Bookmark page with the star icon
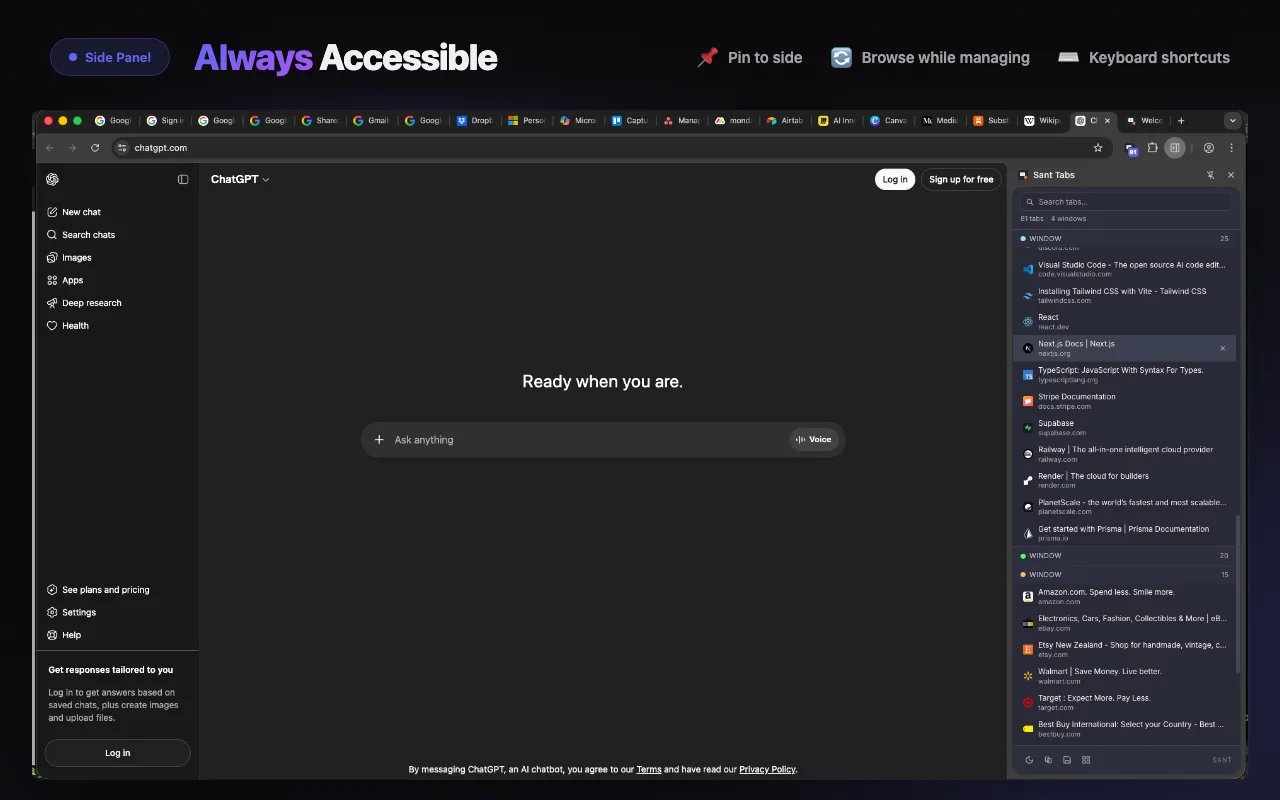Viewport: 1280px width, 800px height. (1098, 148)
